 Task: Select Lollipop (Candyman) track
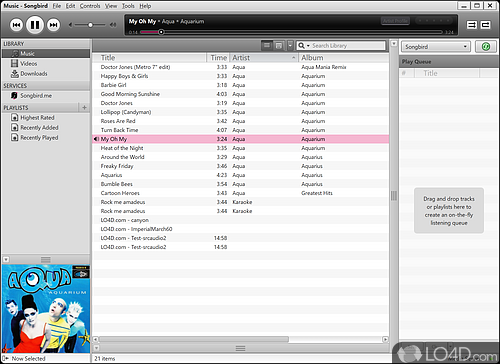[x=240, y=112]
